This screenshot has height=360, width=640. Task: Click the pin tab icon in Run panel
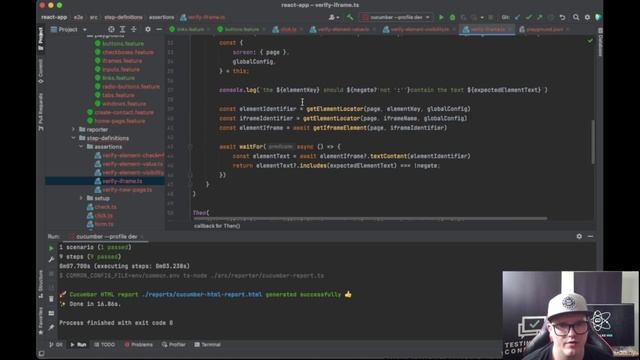[x=51, y=327]
